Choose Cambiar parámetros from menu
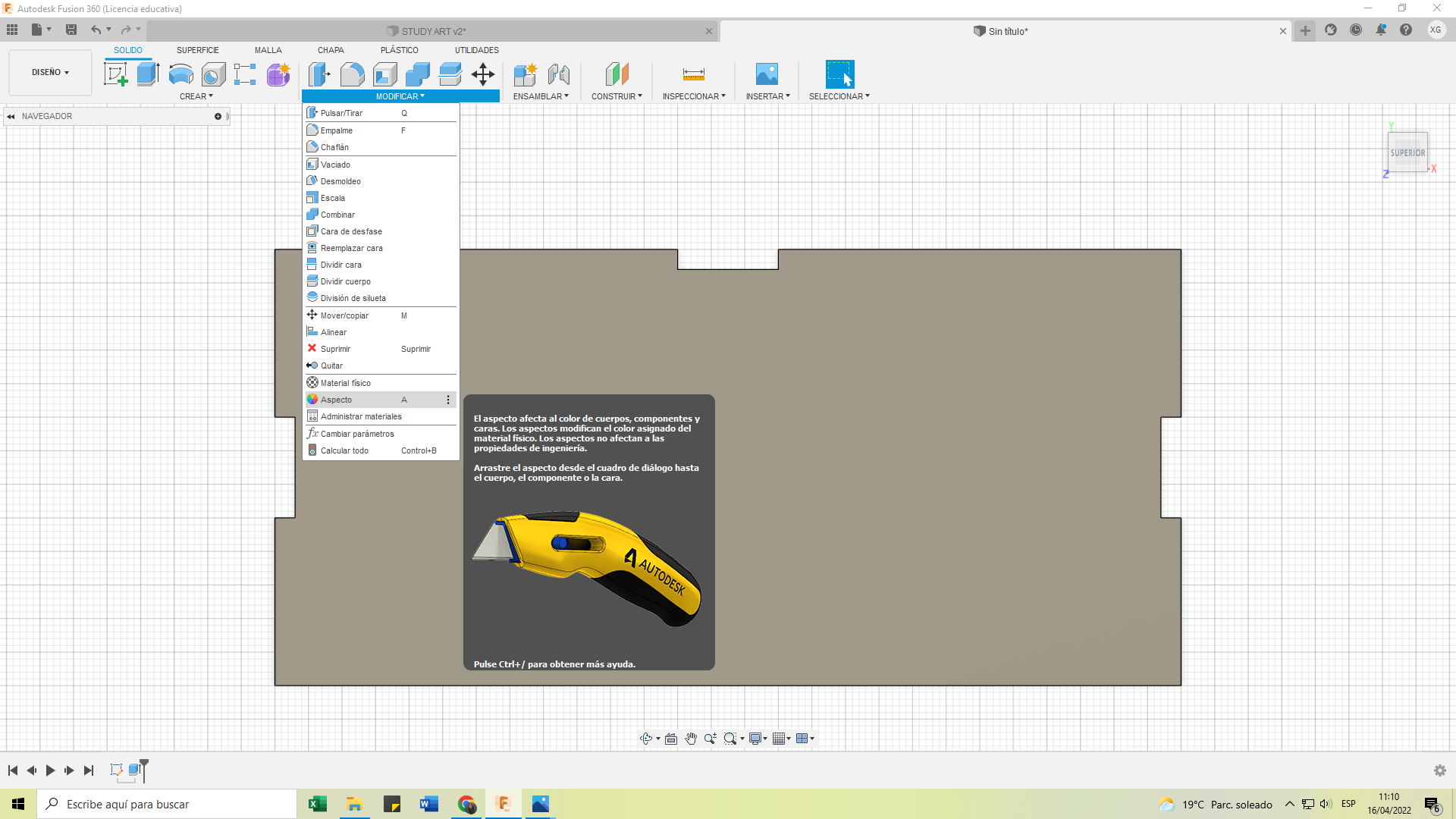 click(381, 434)
